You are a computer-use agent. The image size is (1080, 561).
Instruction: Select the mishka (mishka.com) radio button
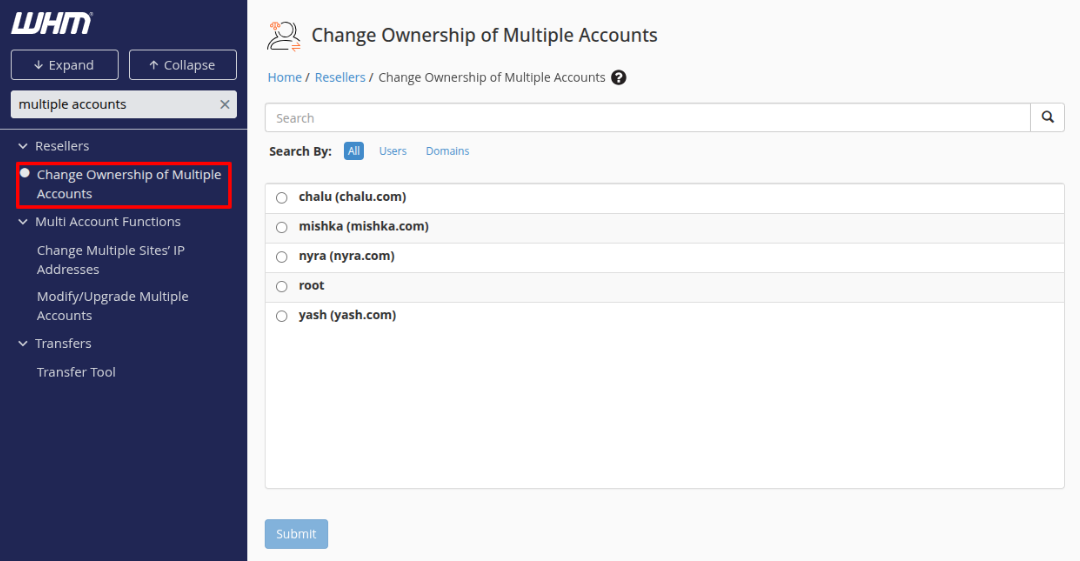282,227
